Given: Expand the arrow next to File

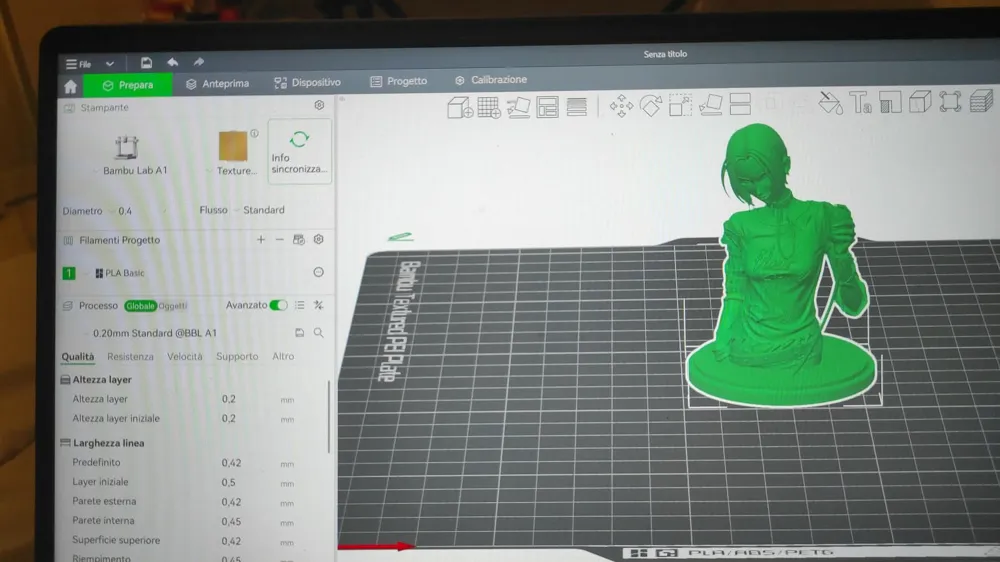Looking at the screenshot, I should 110,64.
